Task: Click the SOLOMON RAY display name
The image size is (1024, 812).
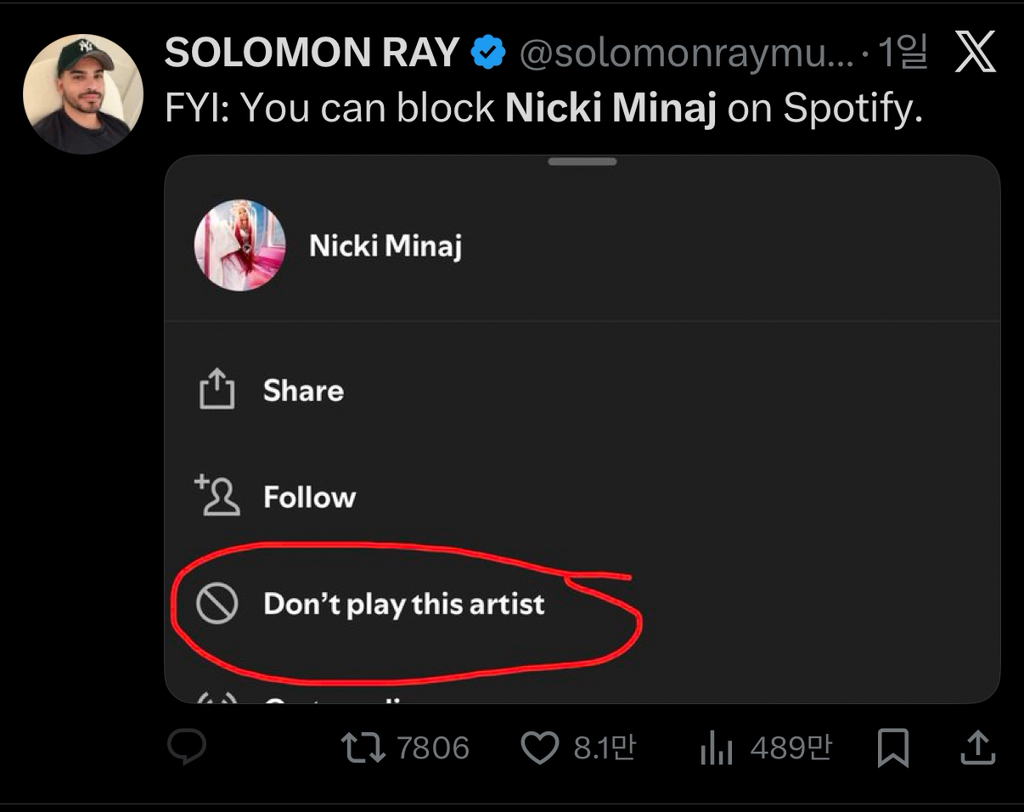Action: (312, 53)
